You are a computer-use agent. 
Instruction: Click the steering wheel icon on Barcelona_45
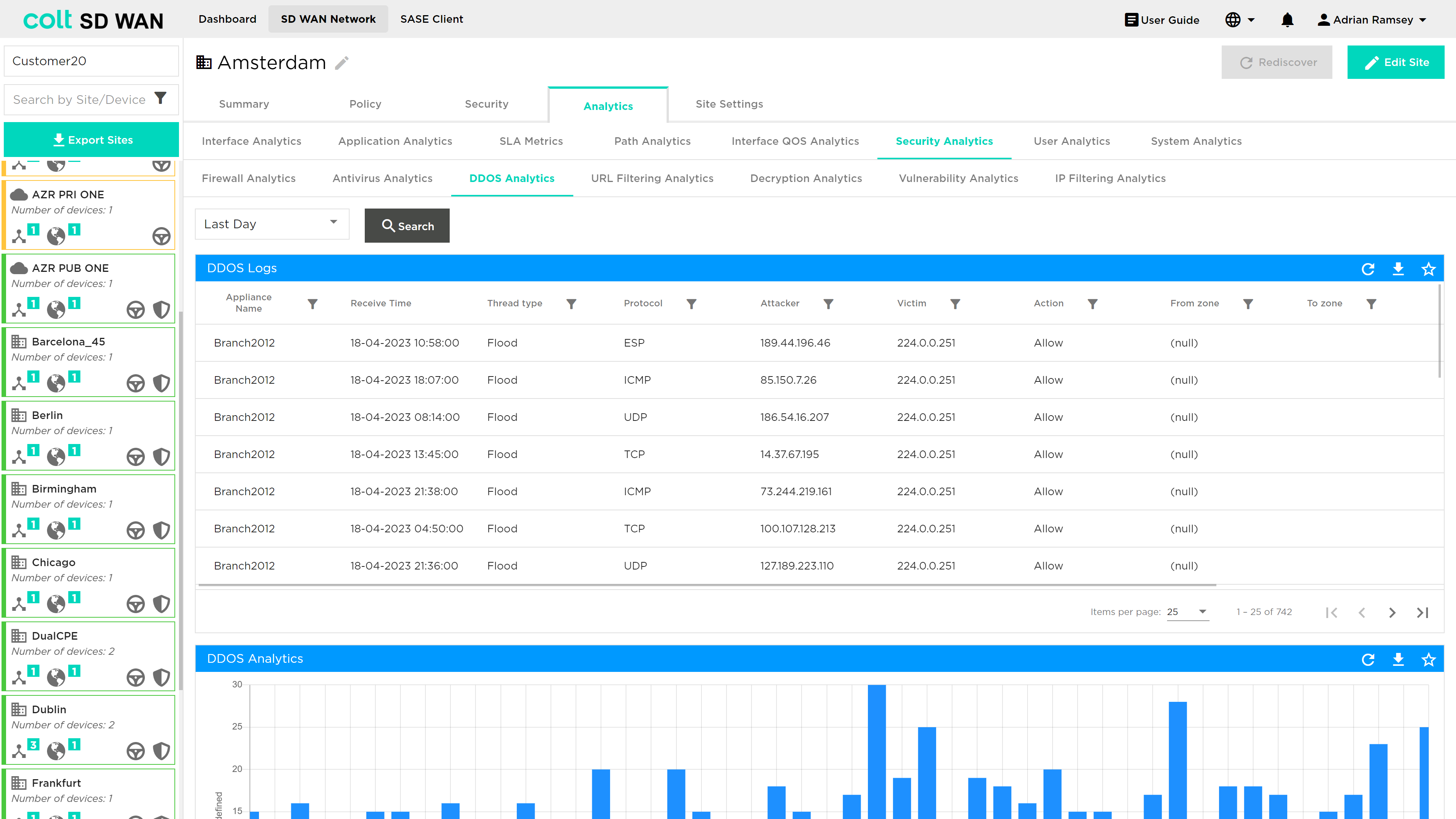pos(136,383)
